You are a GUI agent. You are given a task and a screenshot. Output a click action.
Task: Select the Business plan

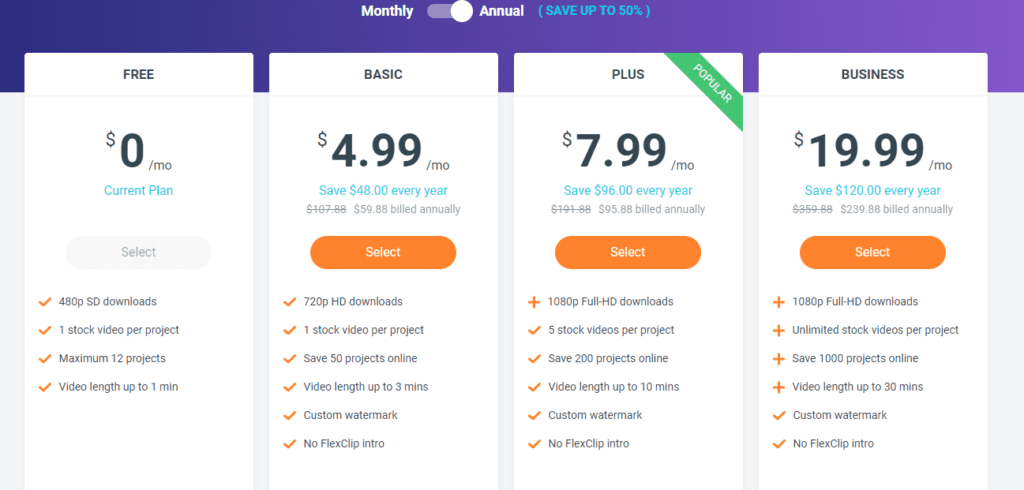point(872,252)
